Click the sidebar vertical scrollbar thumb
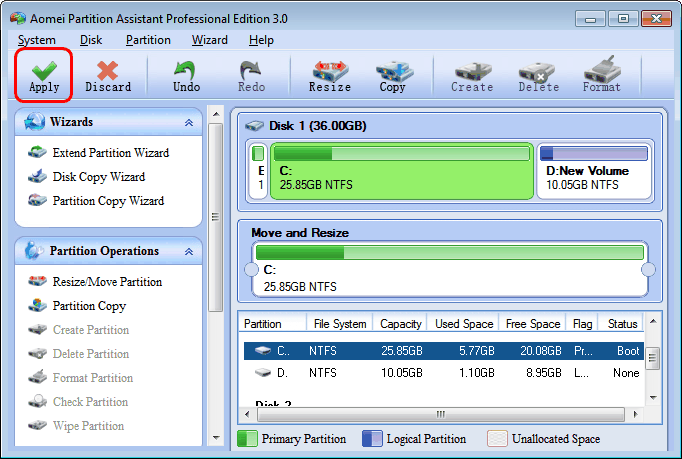This screenshot has height=459, width=682. point(216,217)
